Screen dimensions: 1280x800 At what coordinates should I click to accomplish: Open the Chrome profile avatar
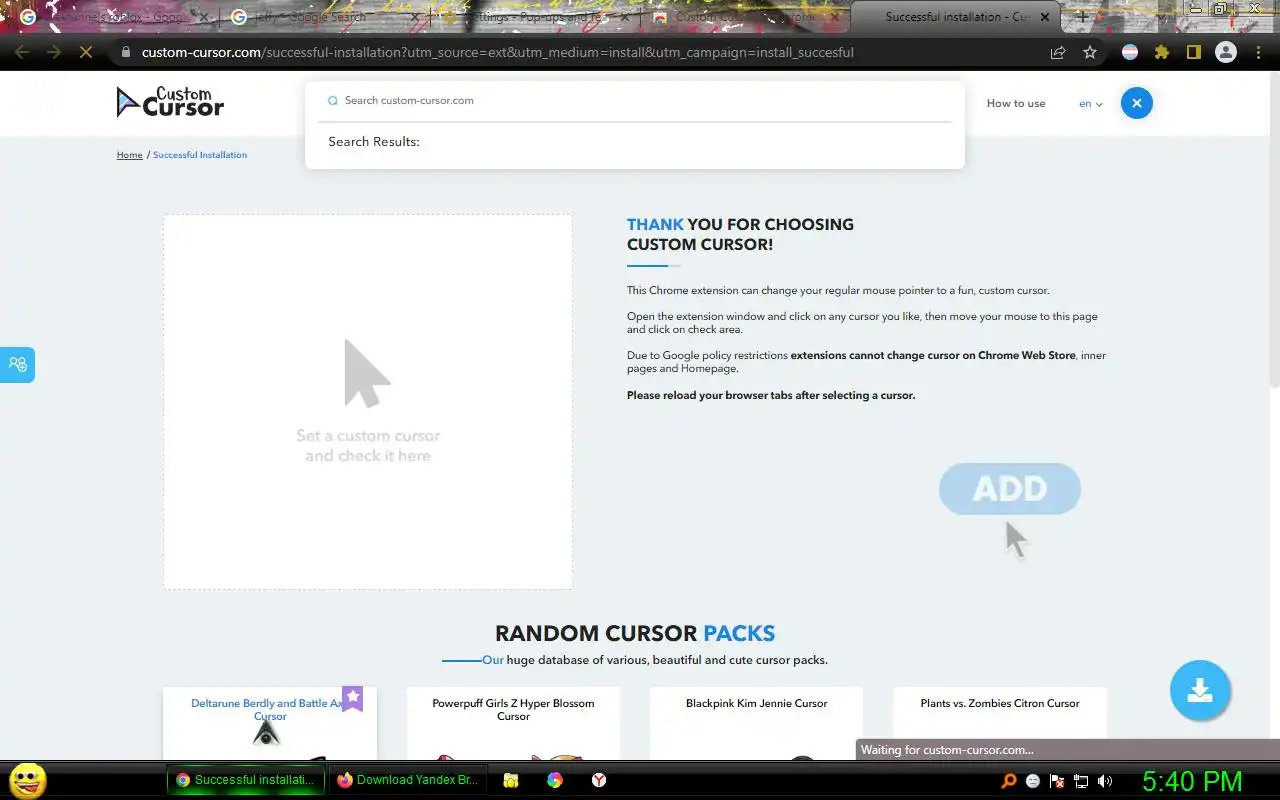click(1226, 52)
